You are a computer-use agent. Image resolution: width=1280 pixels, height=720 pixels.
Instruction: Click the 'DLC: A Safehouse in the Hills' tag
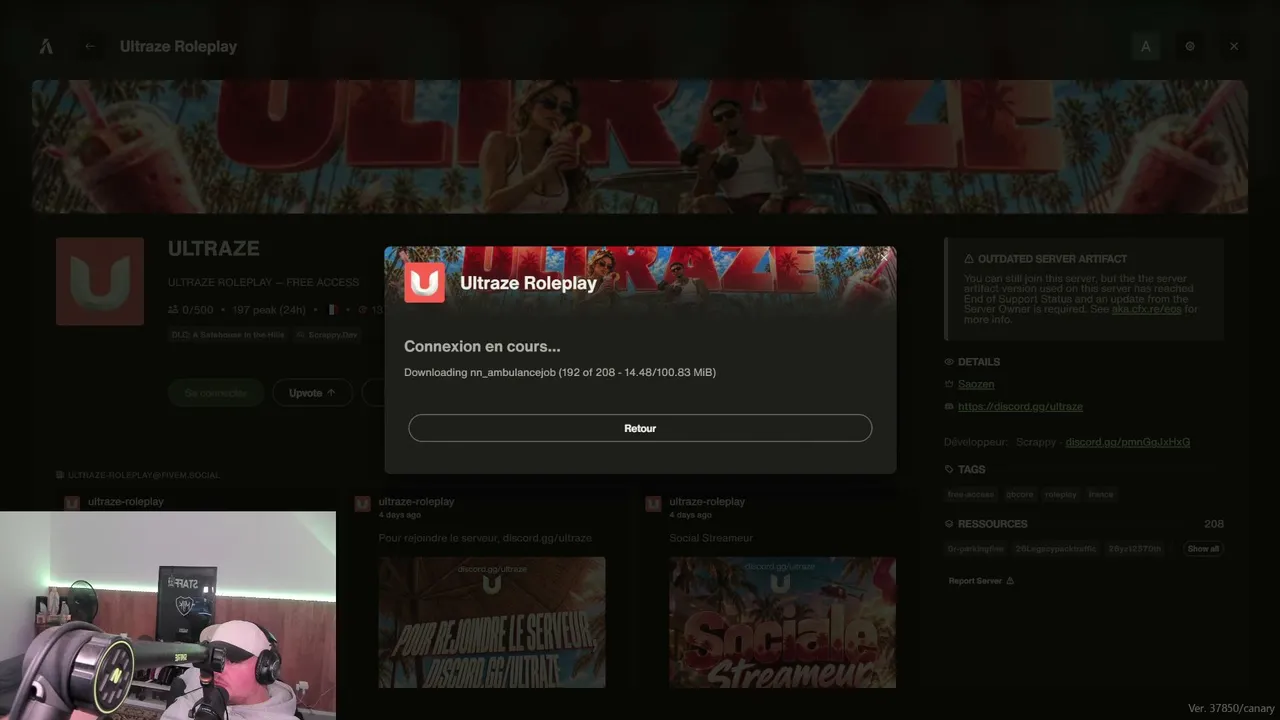click(228, 335)
